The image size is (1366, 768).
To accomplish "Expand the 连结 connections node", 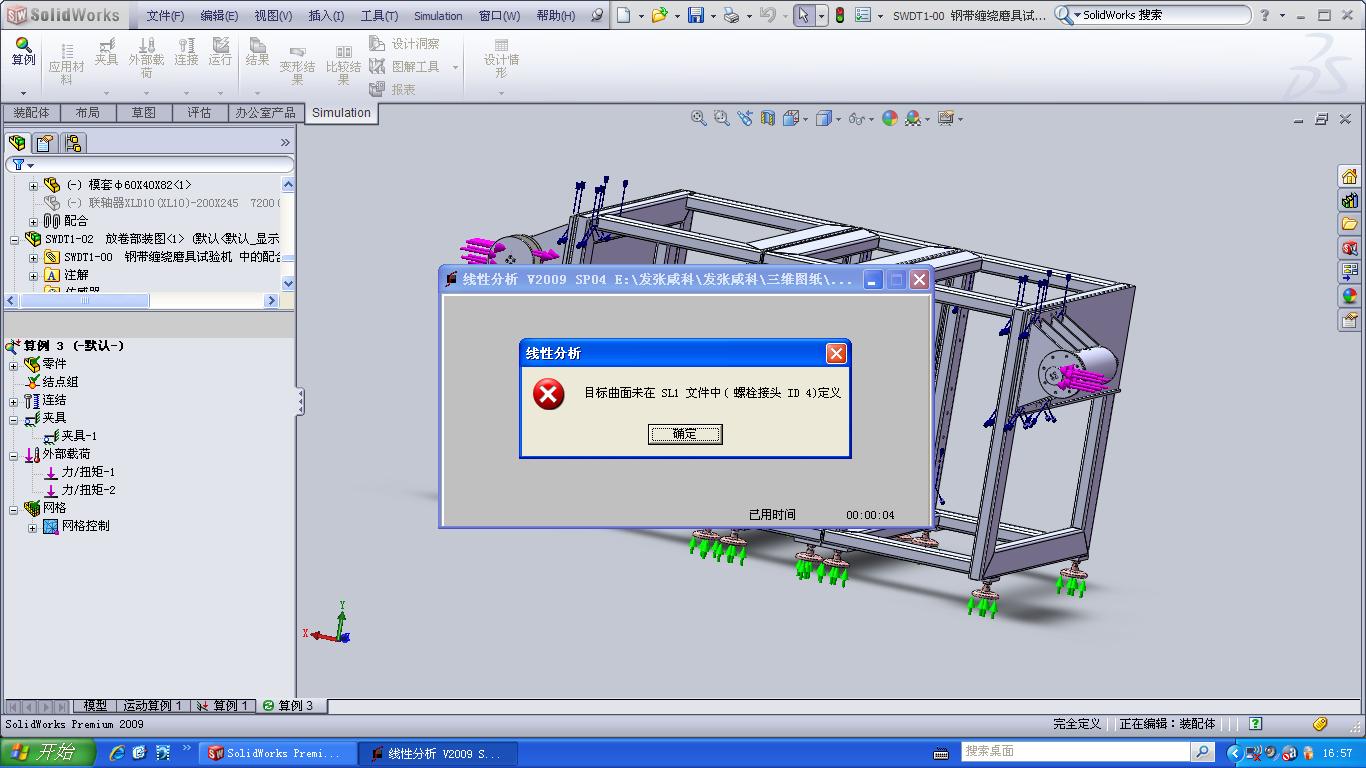I will [14, 401].
